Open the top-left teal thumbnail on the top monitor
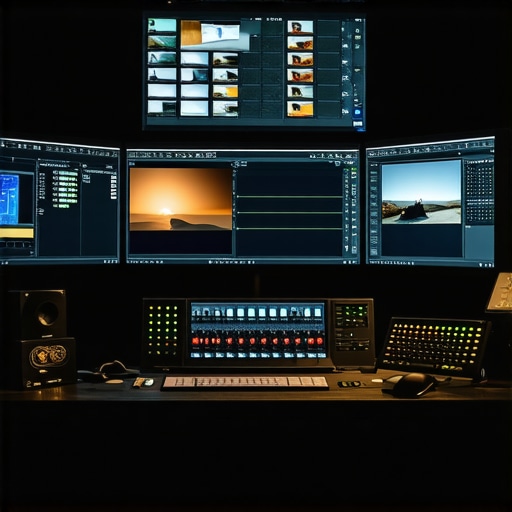 click(x=162, y=26)
